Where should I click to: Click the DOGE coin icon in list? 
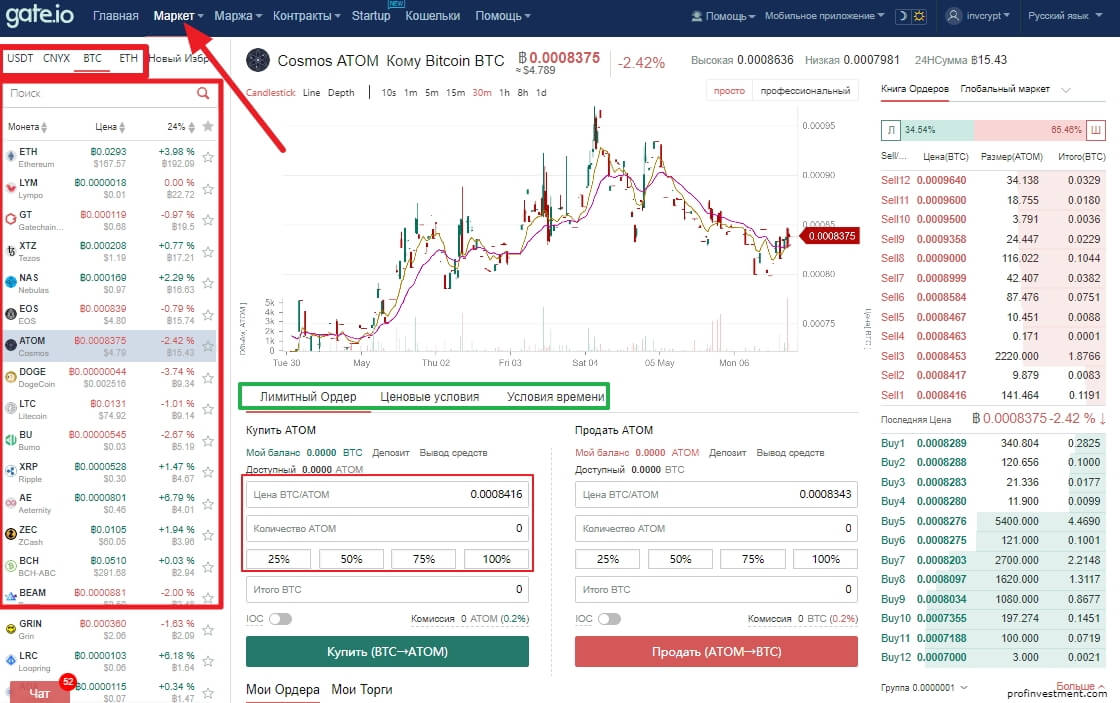click(x=11, y=377)
